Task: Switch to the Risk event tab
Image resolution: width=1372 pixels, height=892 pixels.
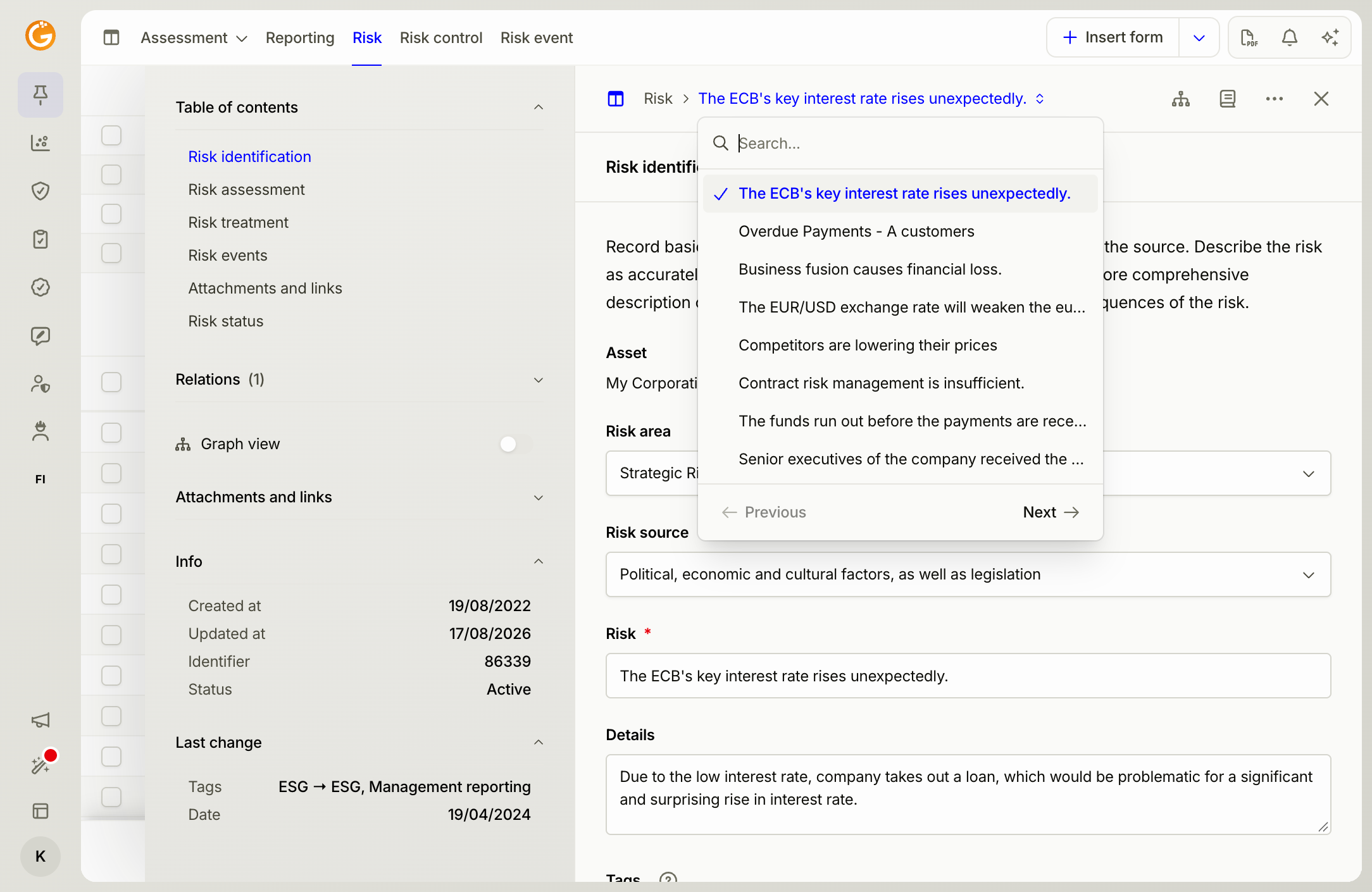Action: (x=537, y=38)
